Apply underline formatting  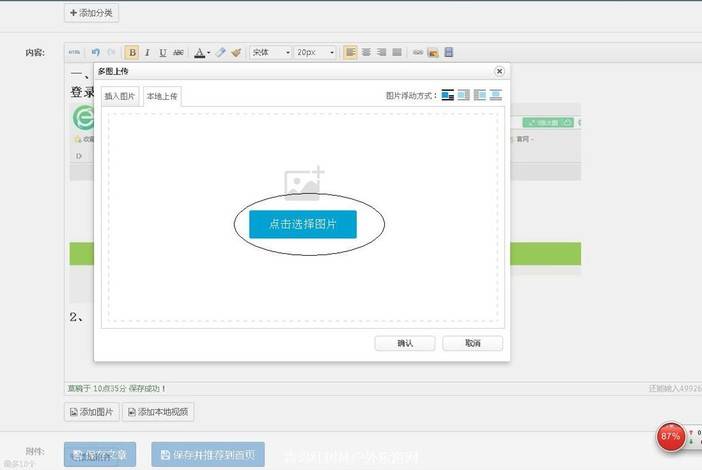[x=162, y=52]
